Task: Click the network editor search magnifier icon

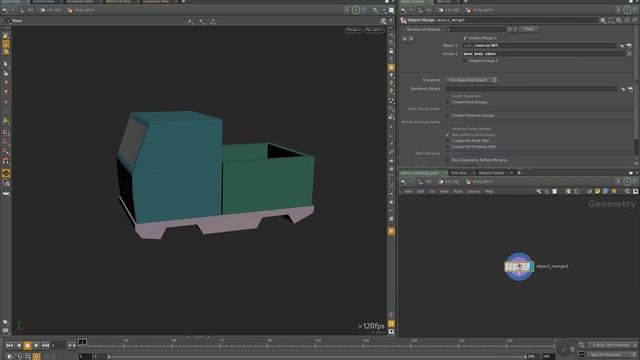Action: point(627,191)
